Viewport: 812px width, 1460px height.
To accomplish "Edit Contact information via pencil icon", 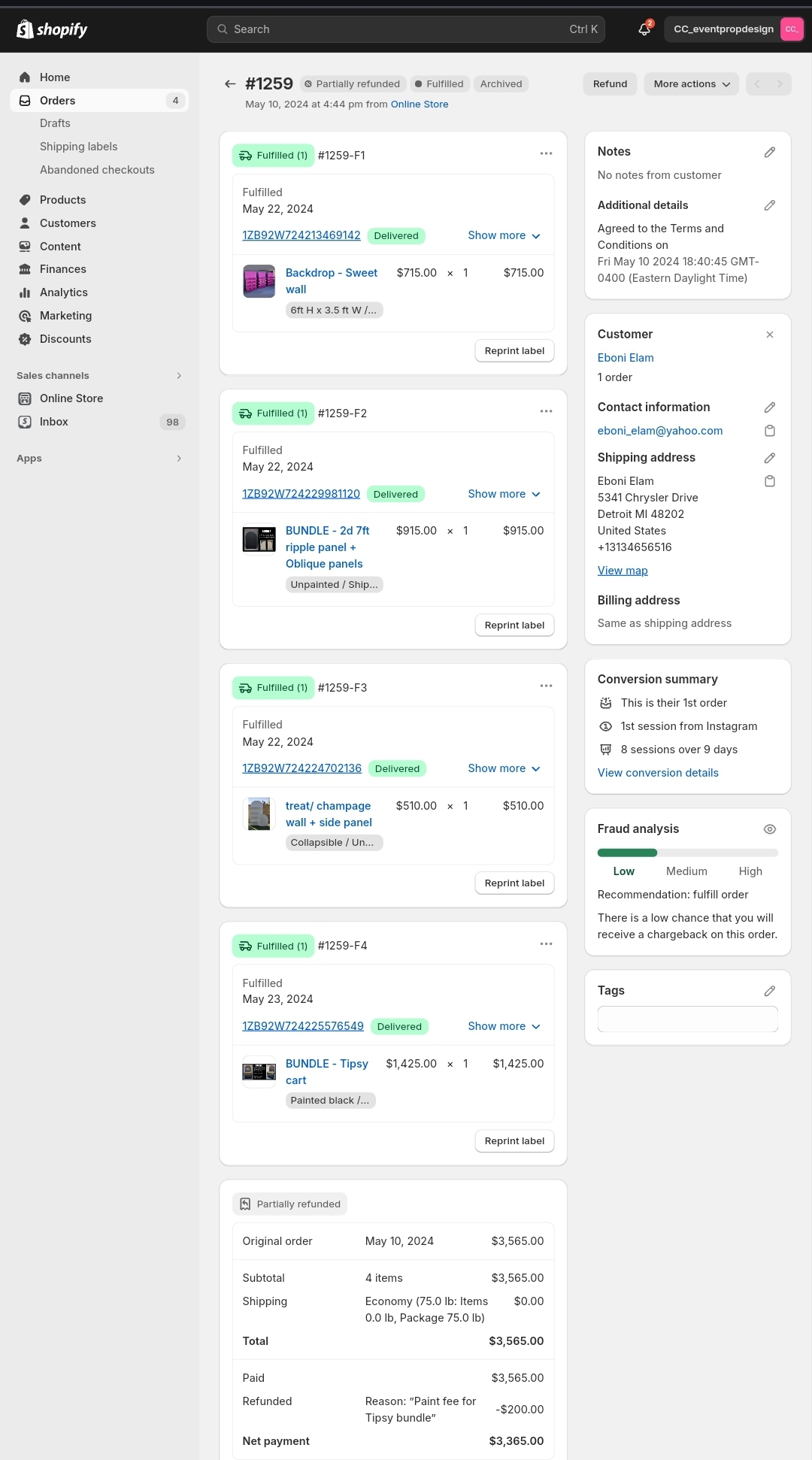I will point(770,407).
